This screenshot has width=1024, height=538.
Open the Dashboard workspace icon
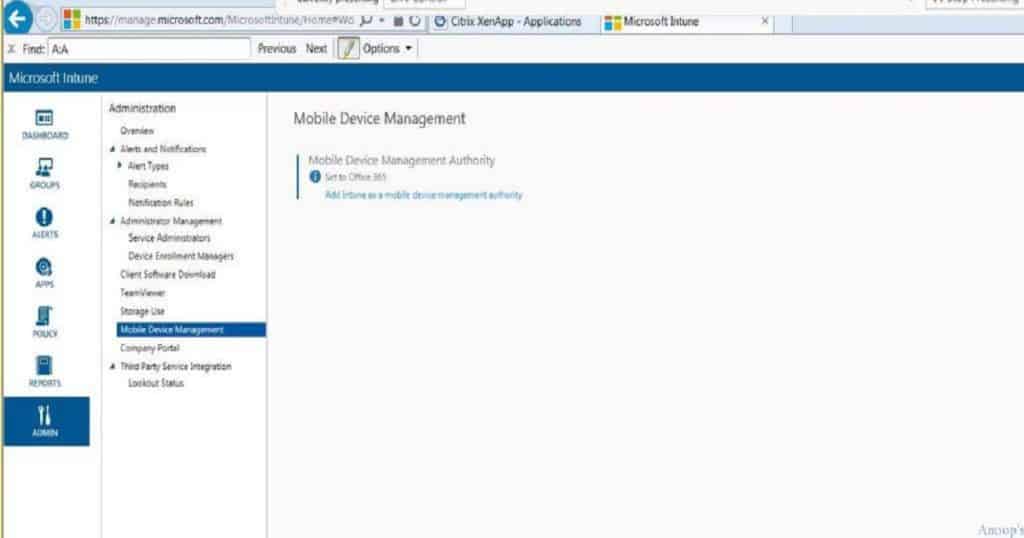tap(45, 124)
